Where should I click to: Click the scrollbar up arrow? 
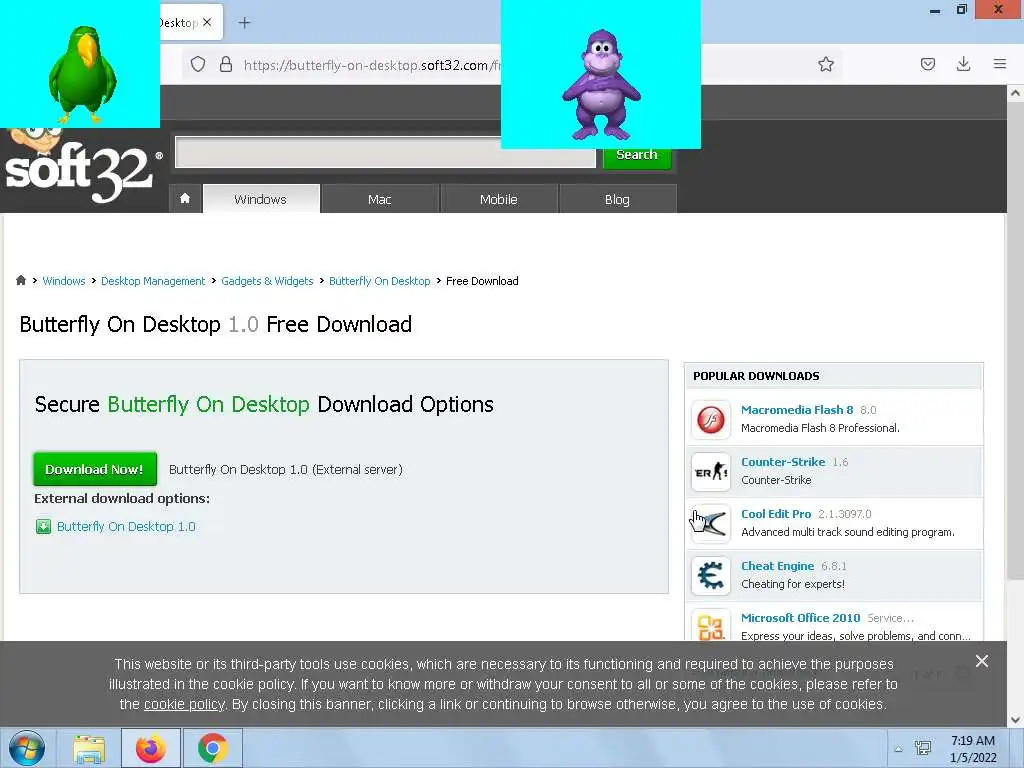pyautogui.click(x=1015, y=93)
